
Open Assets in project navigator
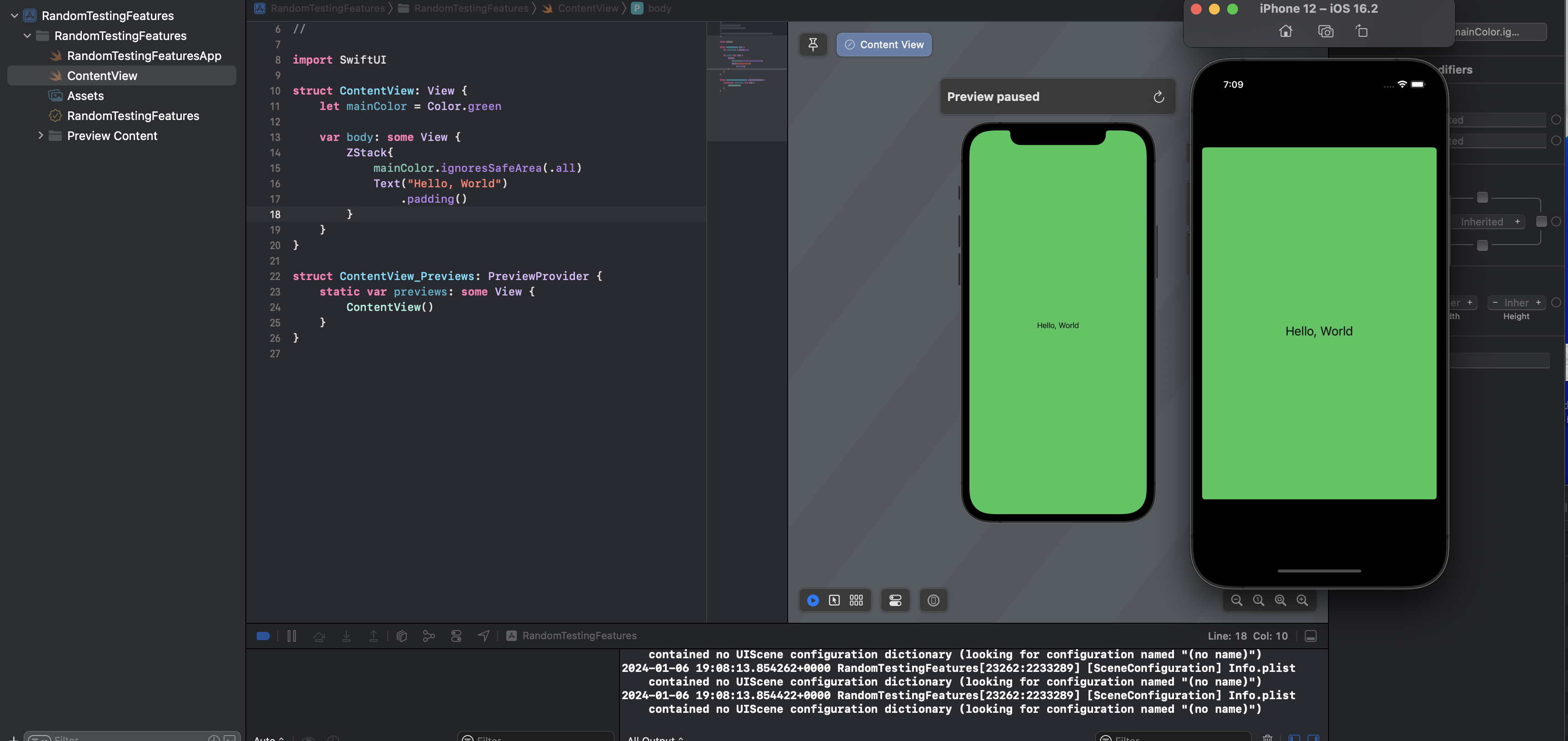click(x=85, y=95)
